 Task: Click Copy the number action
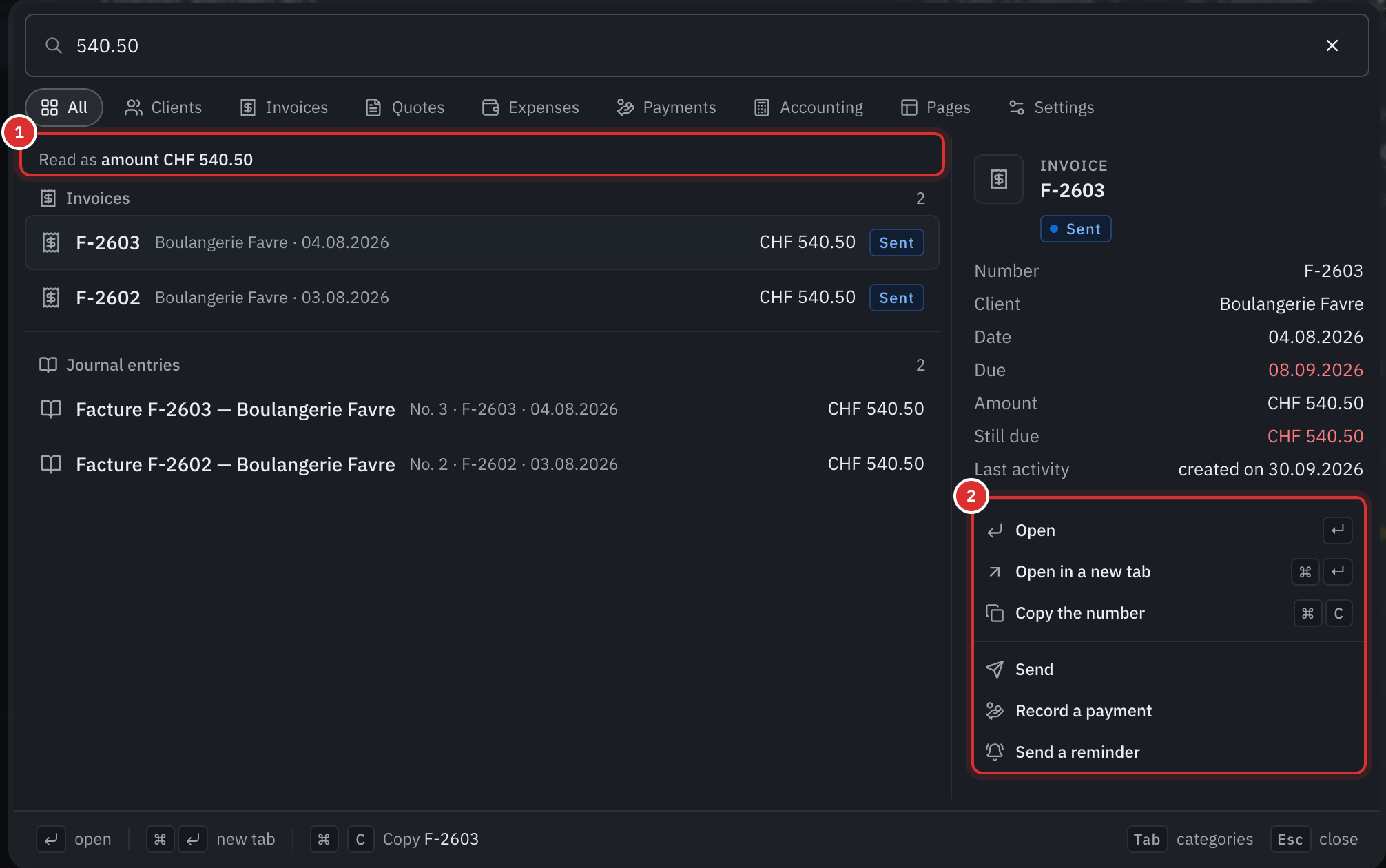[x=1169, y=613]
